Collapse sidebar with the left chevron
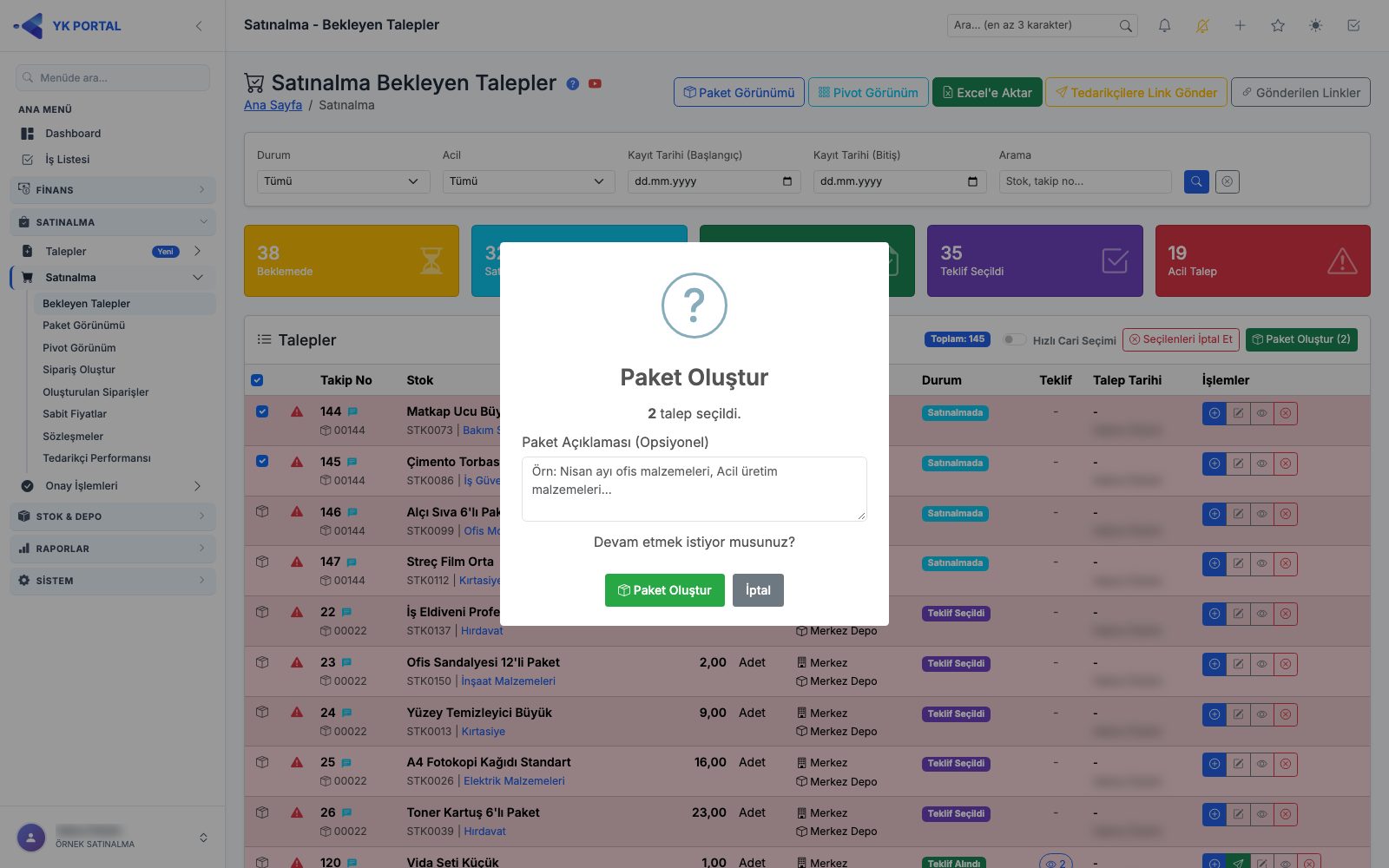Viewport: 1389px width, 868px height. (x=199, y=26)
